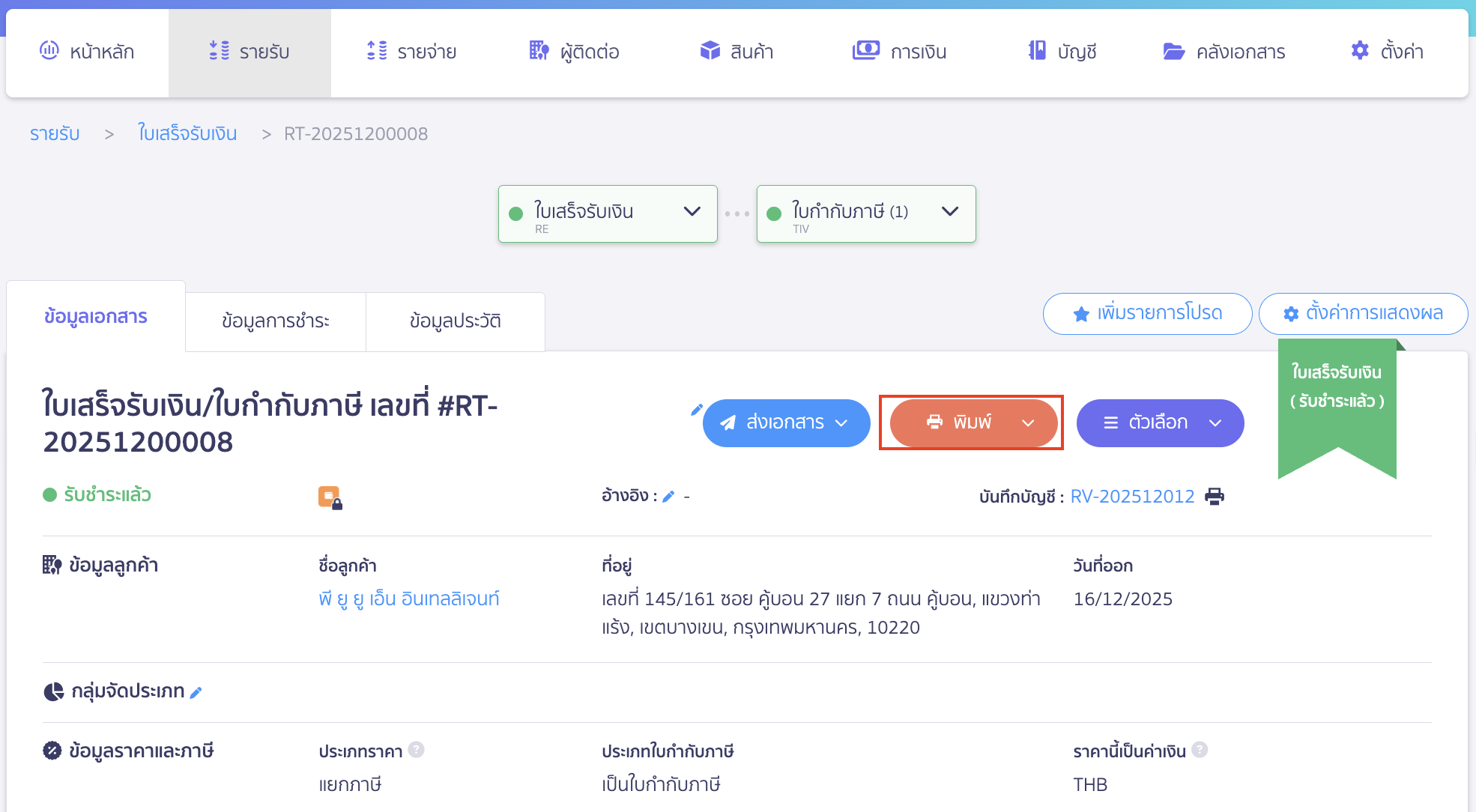Open the ตัวเลือก options dropdown

(x=1160, y=422)
